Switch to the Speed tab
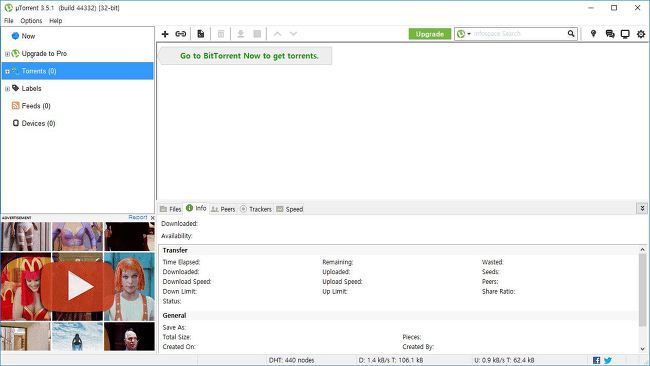The height and width of the screenshot is (366, 650). pos(290,209)
